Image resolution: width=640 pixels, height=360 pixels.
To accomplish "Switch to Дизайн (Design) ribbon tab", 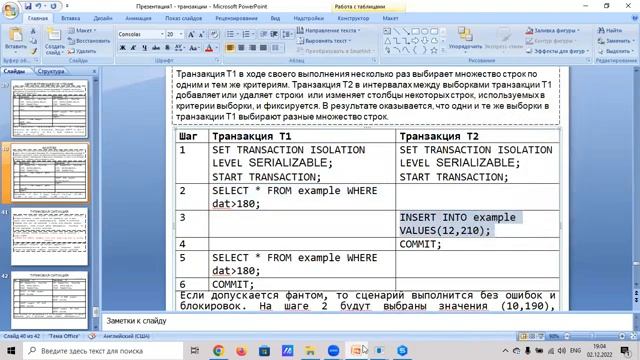I will pos(103,18).
